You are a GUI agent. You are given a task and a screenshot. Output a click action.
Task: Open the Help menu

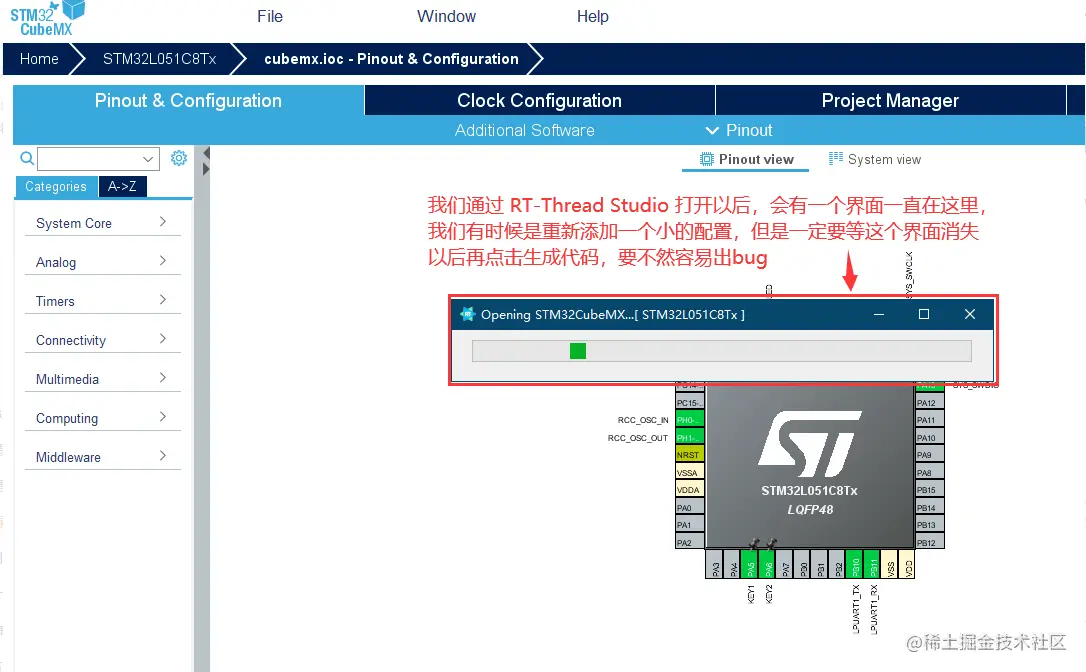(x=593, y=17)
